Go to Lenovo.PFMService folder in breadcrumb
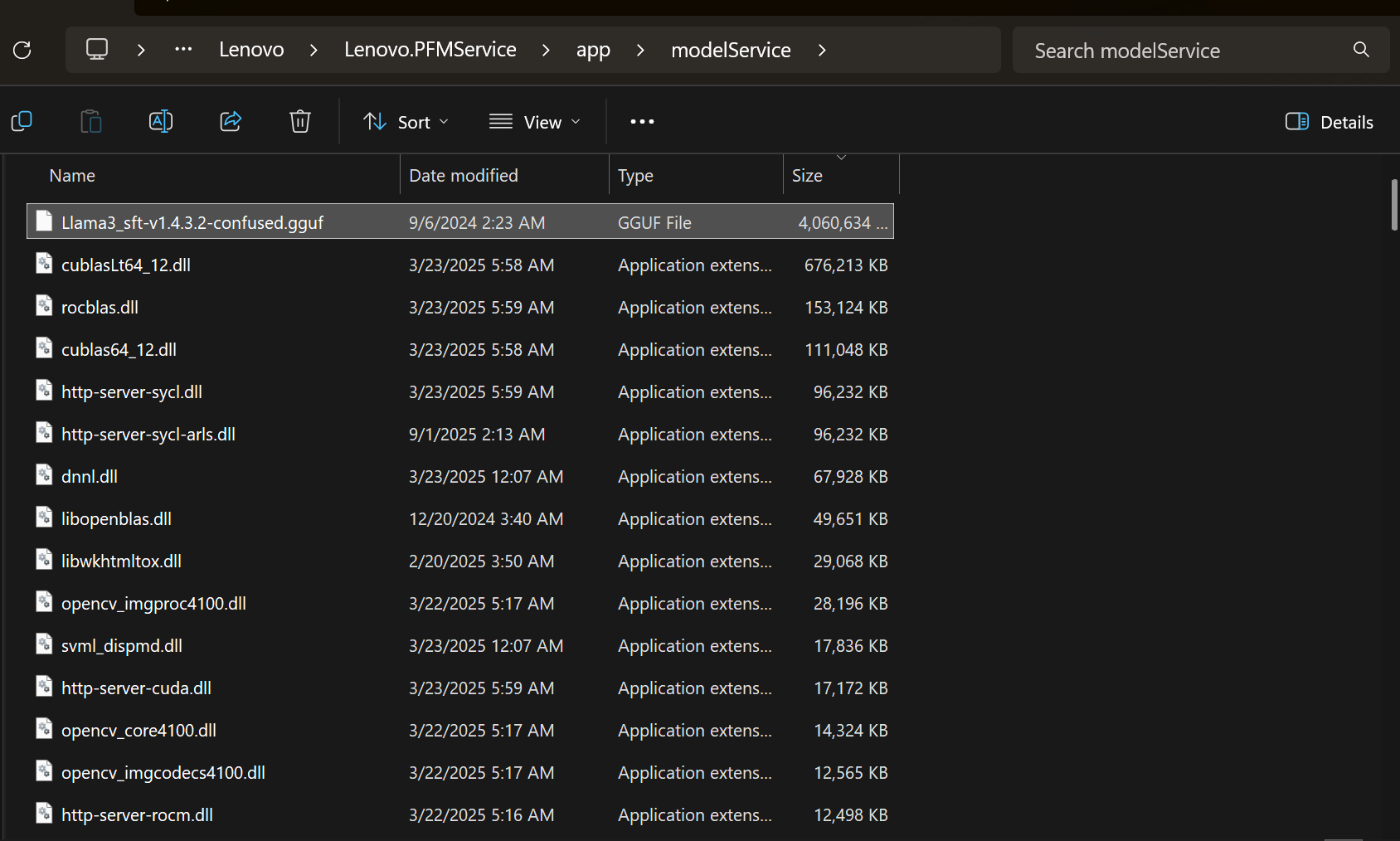Screen dimensions: 1400x841 [430, 50]
